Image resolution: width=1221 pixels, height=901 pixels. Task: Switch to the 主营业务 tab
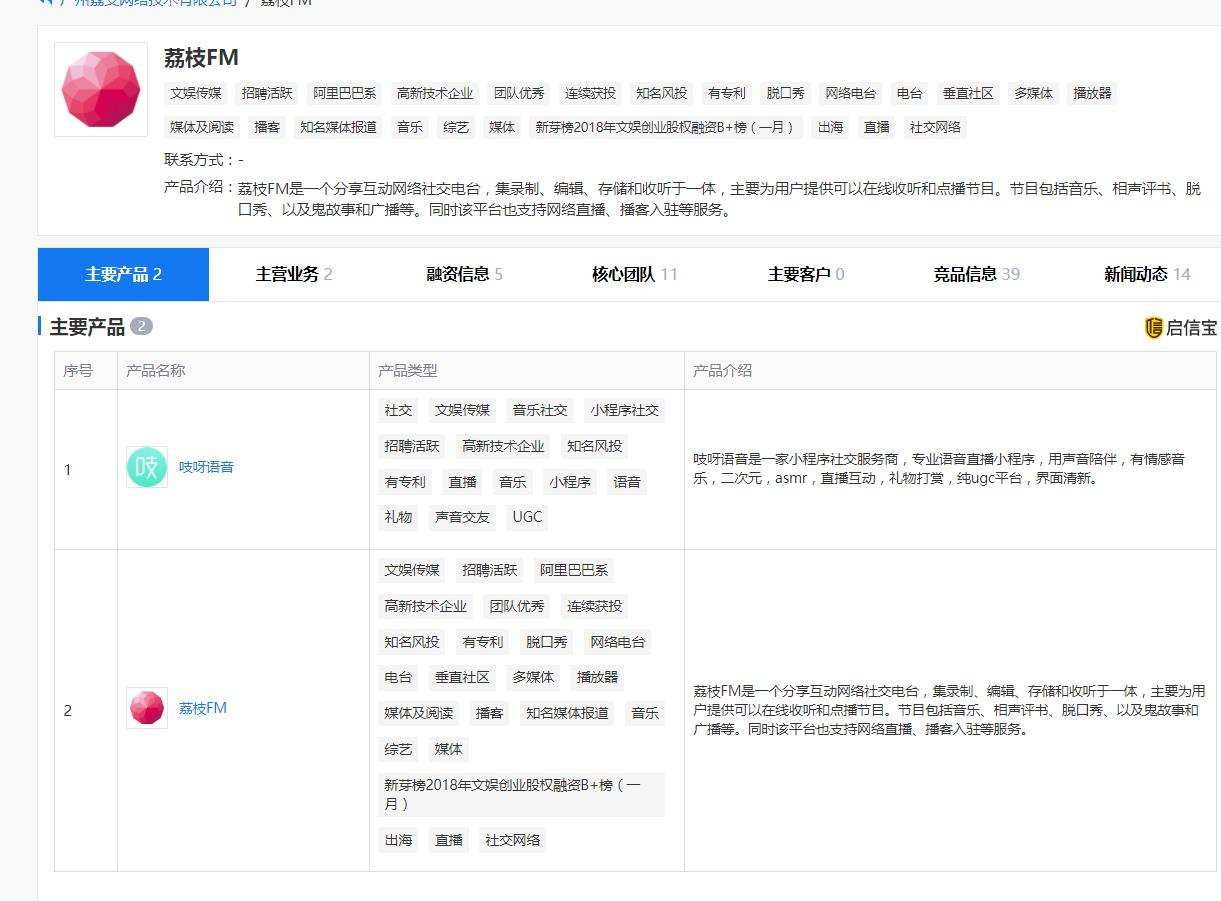click(x=291, y=274)
